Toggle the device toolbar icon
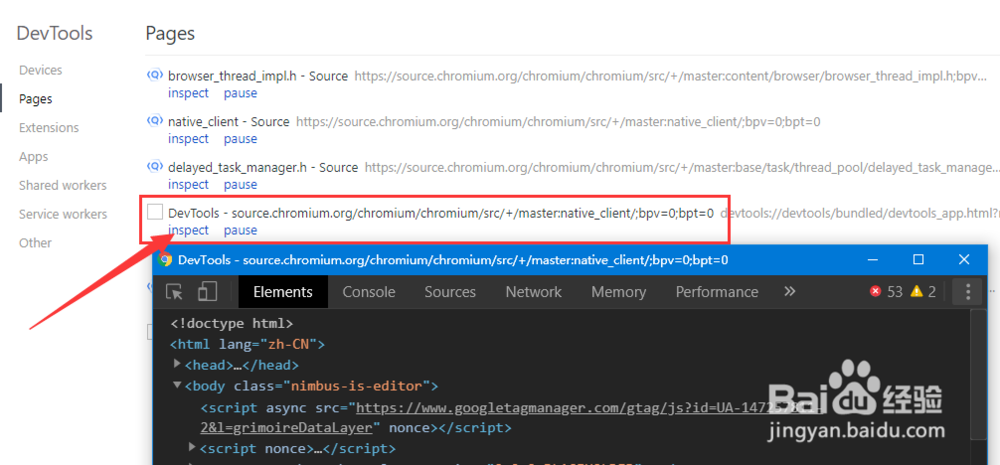The height and width of the screenshot is (465, 1000). coord(207,292)
